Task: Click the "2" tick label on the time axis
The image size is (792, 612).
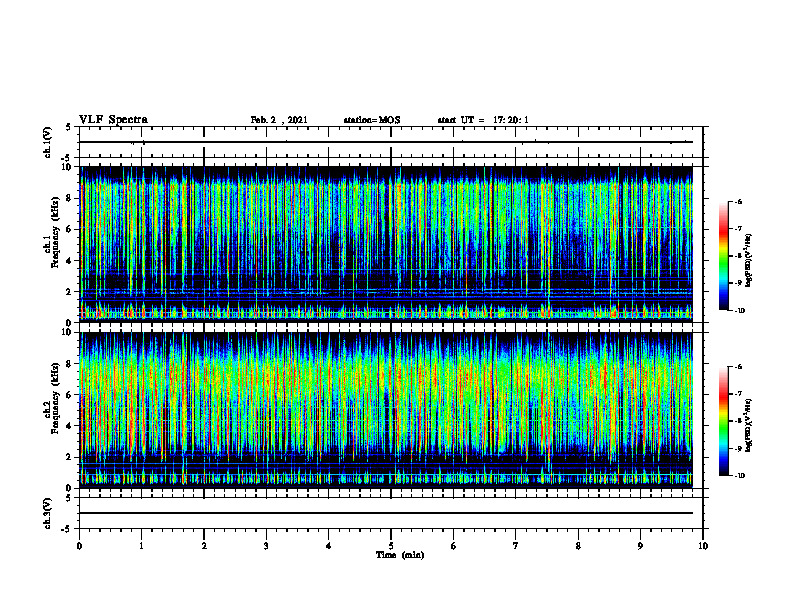Action: click(x=204, y=546)
